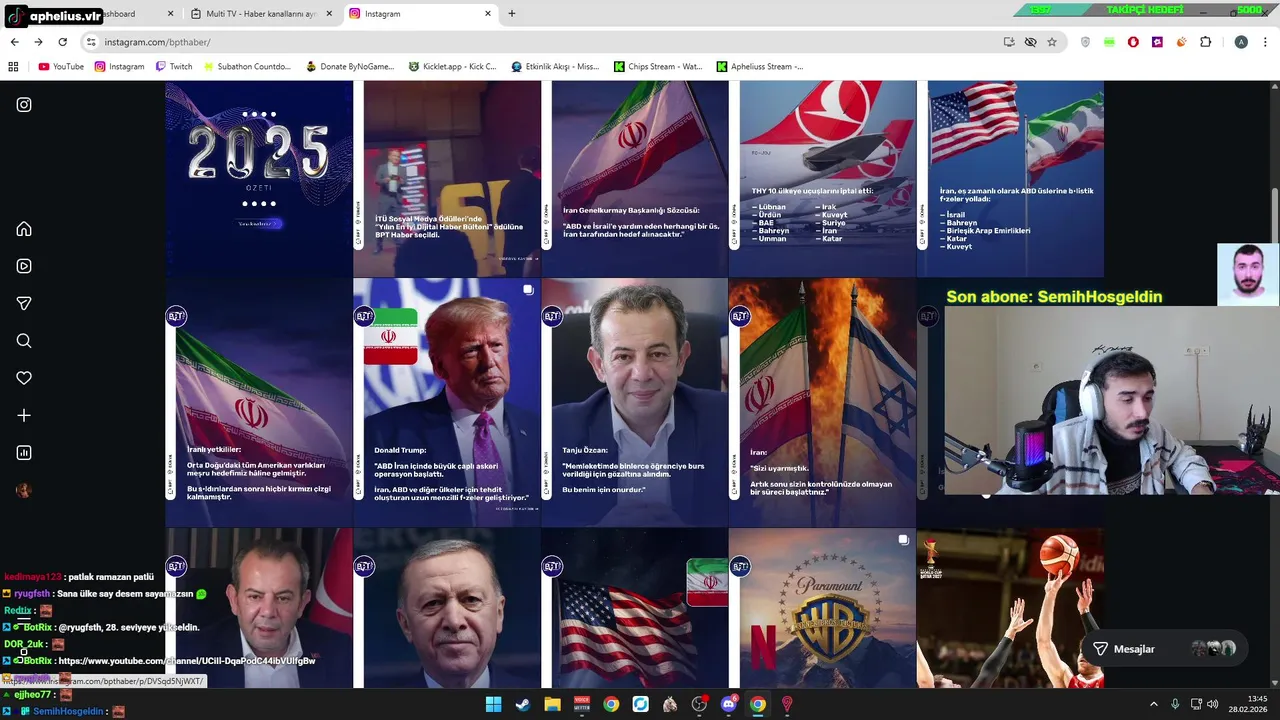Open the İranlı yetkililer post
The width and height of the screenshot is (1280, 720).
click(x=259, y=402)
